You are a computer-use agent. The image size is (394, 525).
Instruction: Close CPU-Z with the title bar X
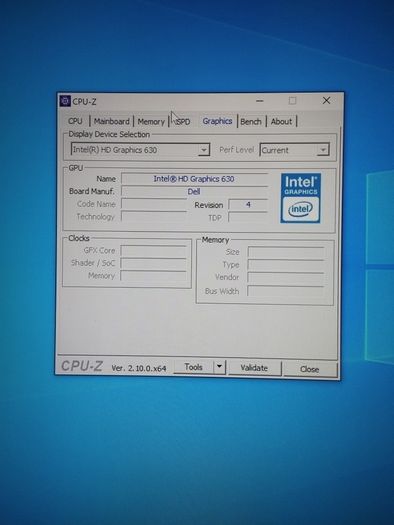tap(326, 100)
